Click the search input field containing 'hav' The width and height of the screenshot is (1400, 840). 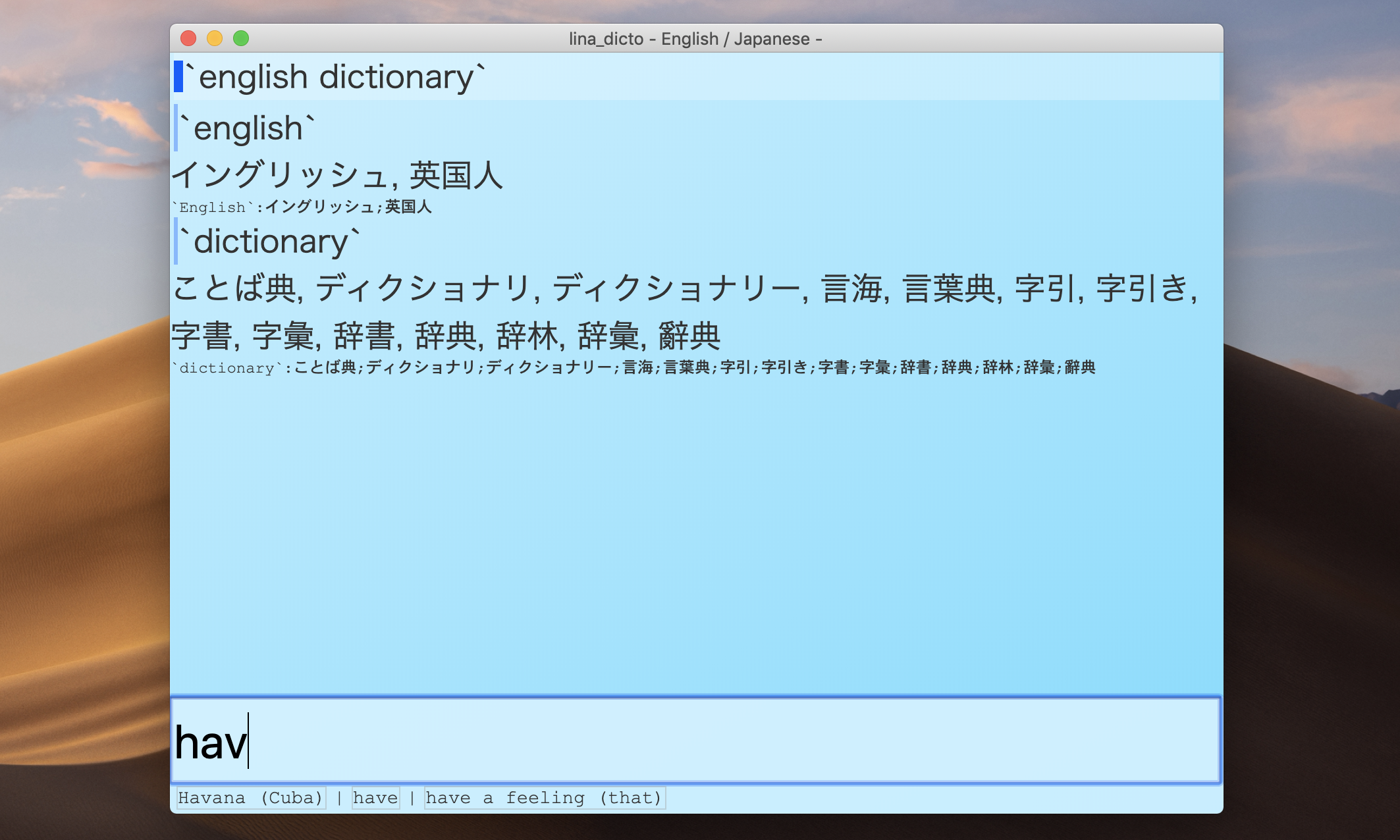[695, 740]
